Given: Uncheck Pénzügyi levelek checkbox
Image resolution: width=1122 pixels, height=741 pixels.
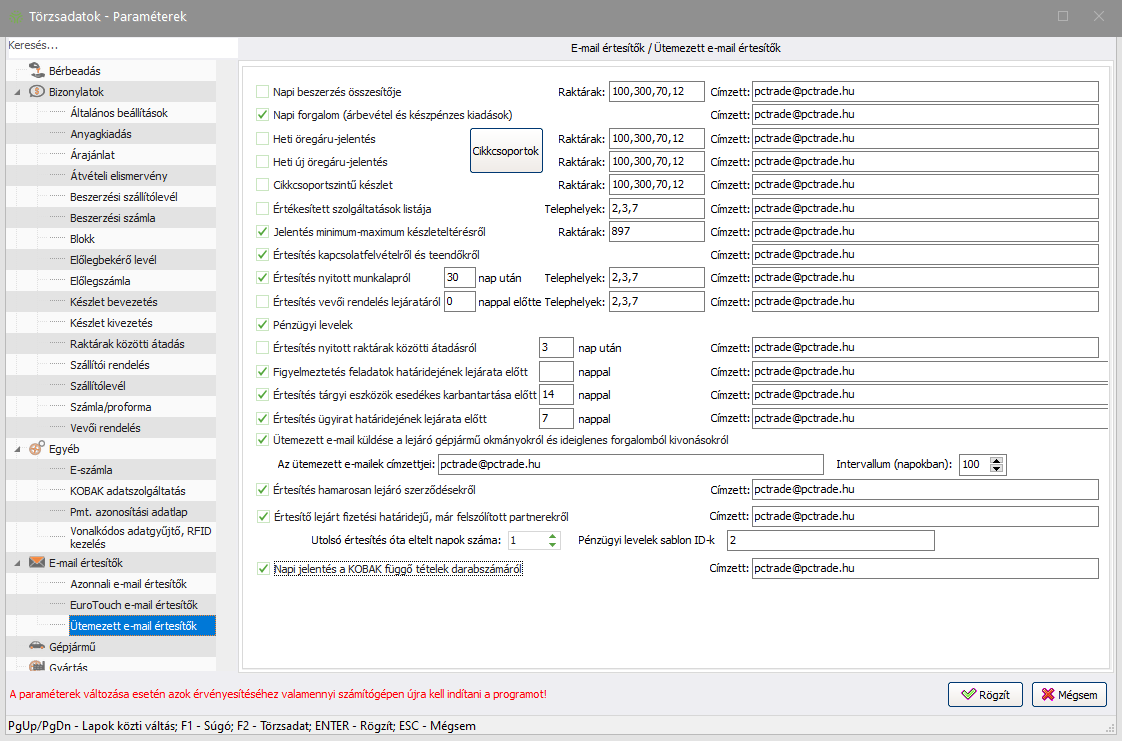Looking at the screenshot, I should [x=263, y=325].
